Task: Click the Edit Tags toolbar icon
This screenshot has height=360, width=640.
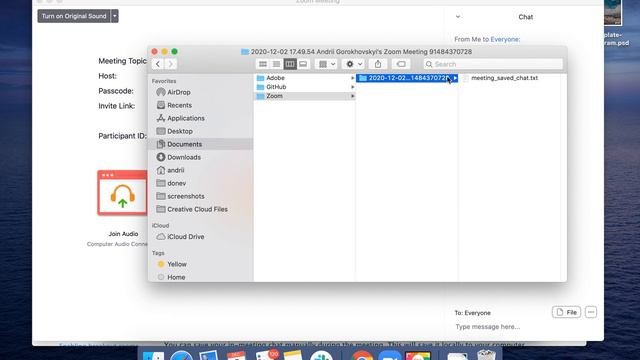Action: click(x=401, y=64)
